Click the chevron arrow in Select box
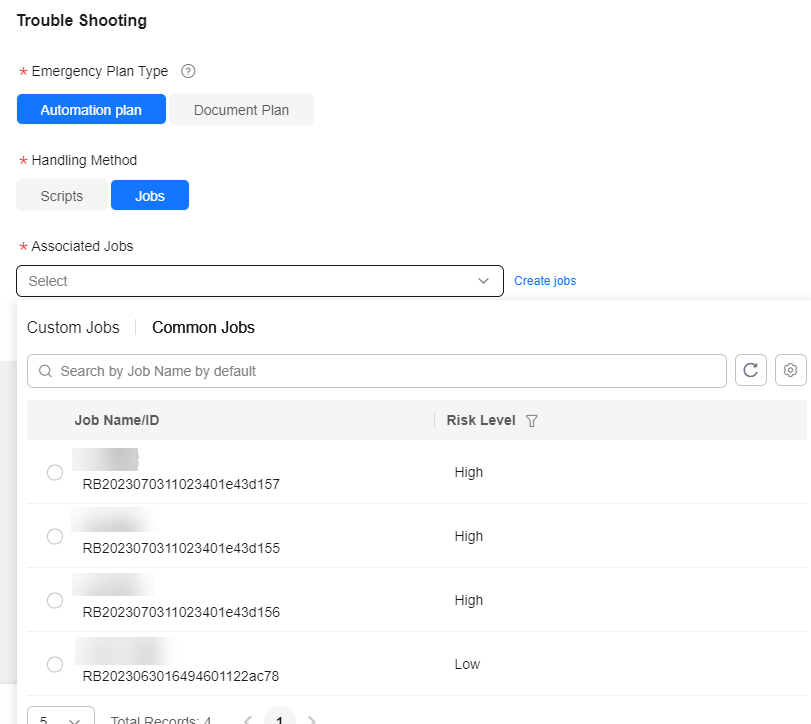Image resolution: width=811 pixels, height=724 pixels. coord(483,281)
